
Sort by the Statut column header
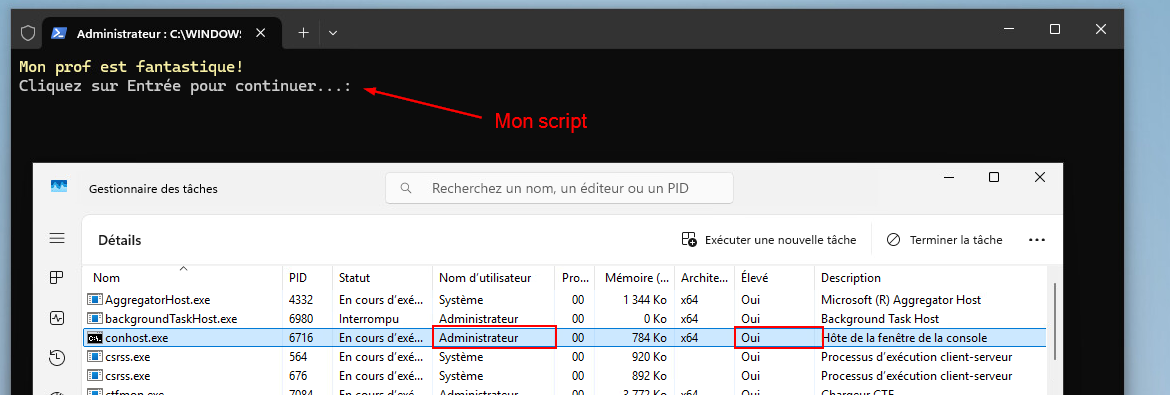pos(381,278)
